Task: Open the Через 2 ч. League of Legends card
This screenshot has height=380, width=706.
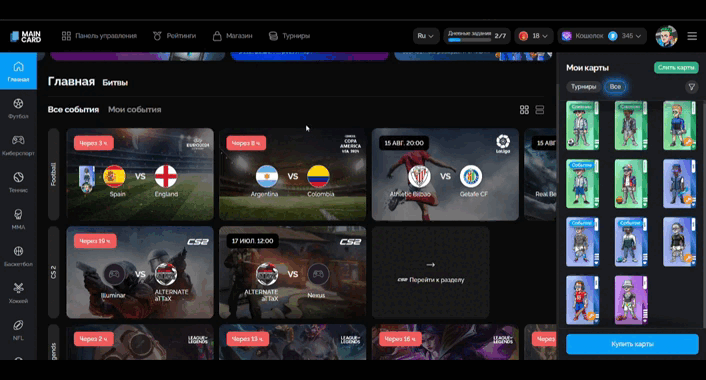Action: 140,342
